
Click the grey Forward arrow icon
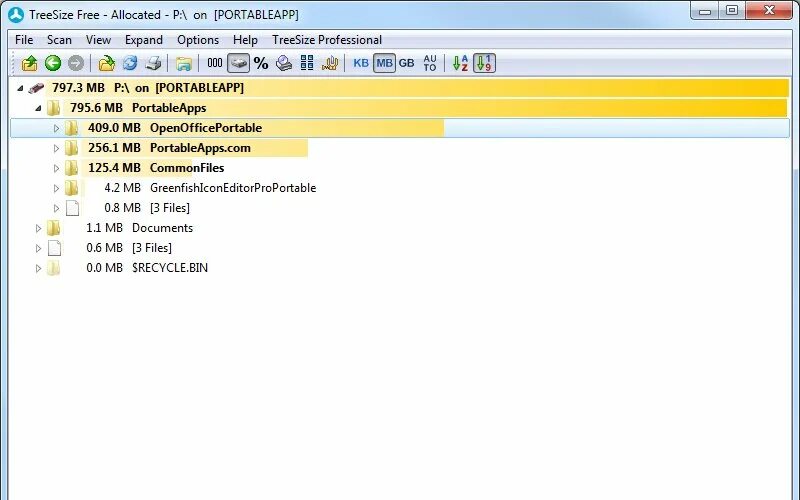(x=76, y=63)
